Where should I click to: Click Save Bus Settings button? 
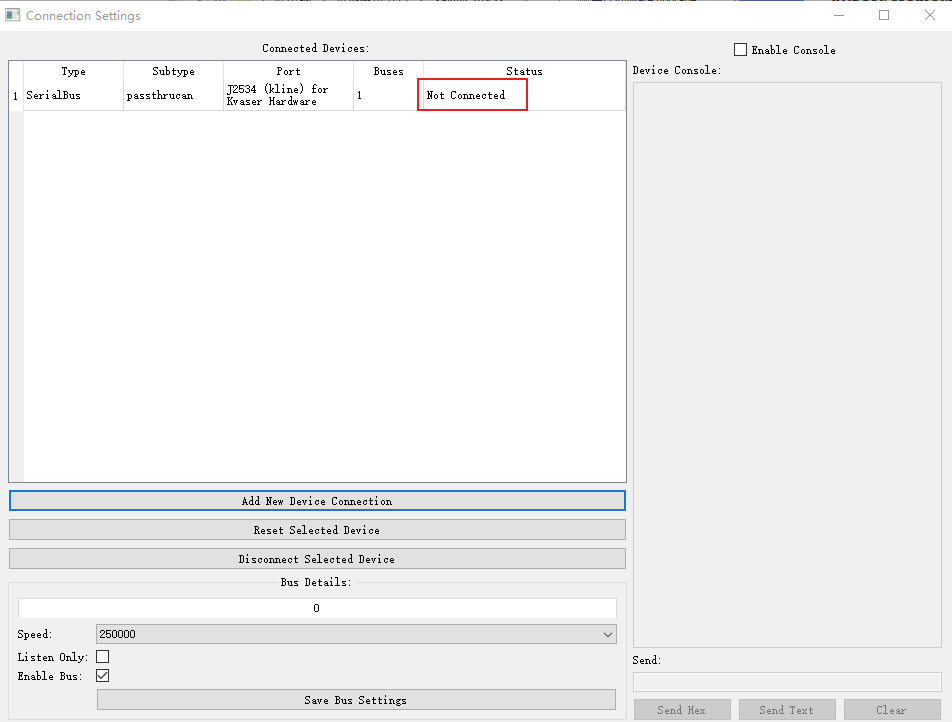click(356, 700)
